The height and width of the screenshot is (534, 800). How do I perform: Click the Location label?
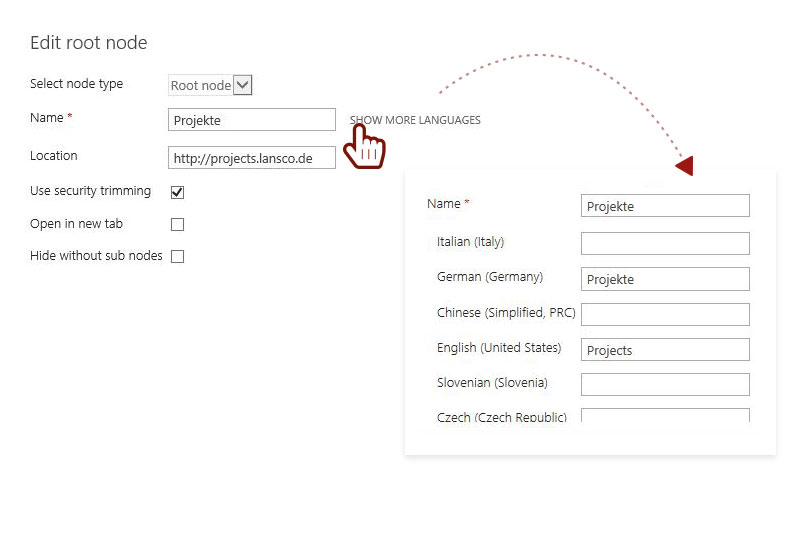point(54,156)
